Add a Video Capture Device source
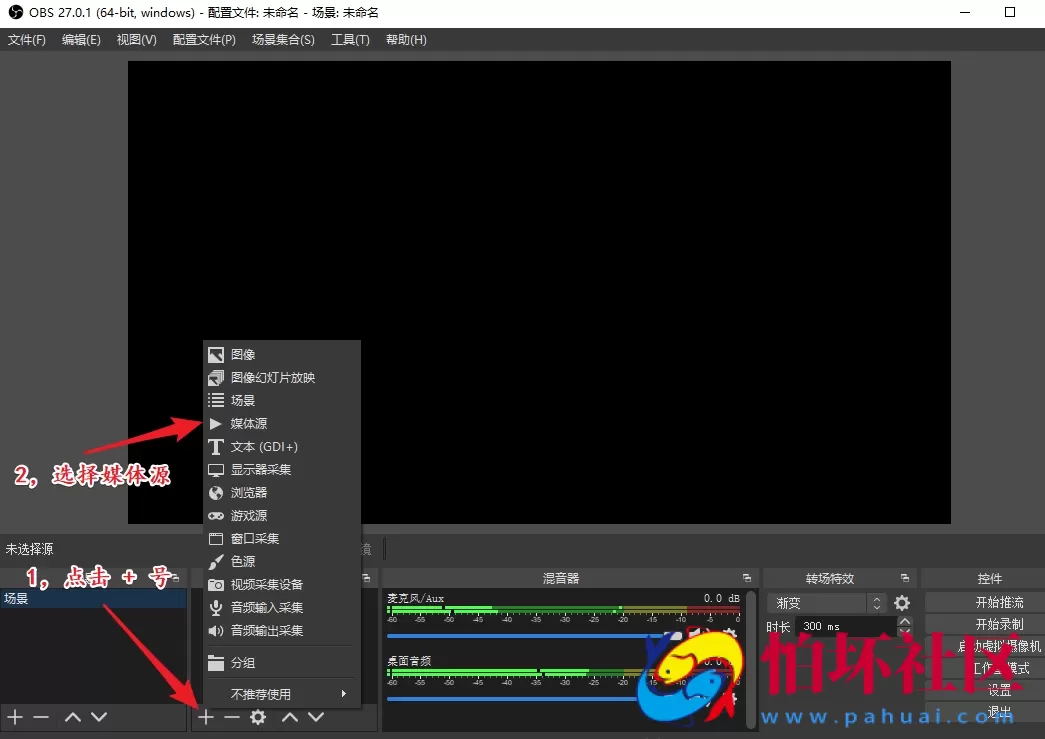 click(x=266, y=585)
